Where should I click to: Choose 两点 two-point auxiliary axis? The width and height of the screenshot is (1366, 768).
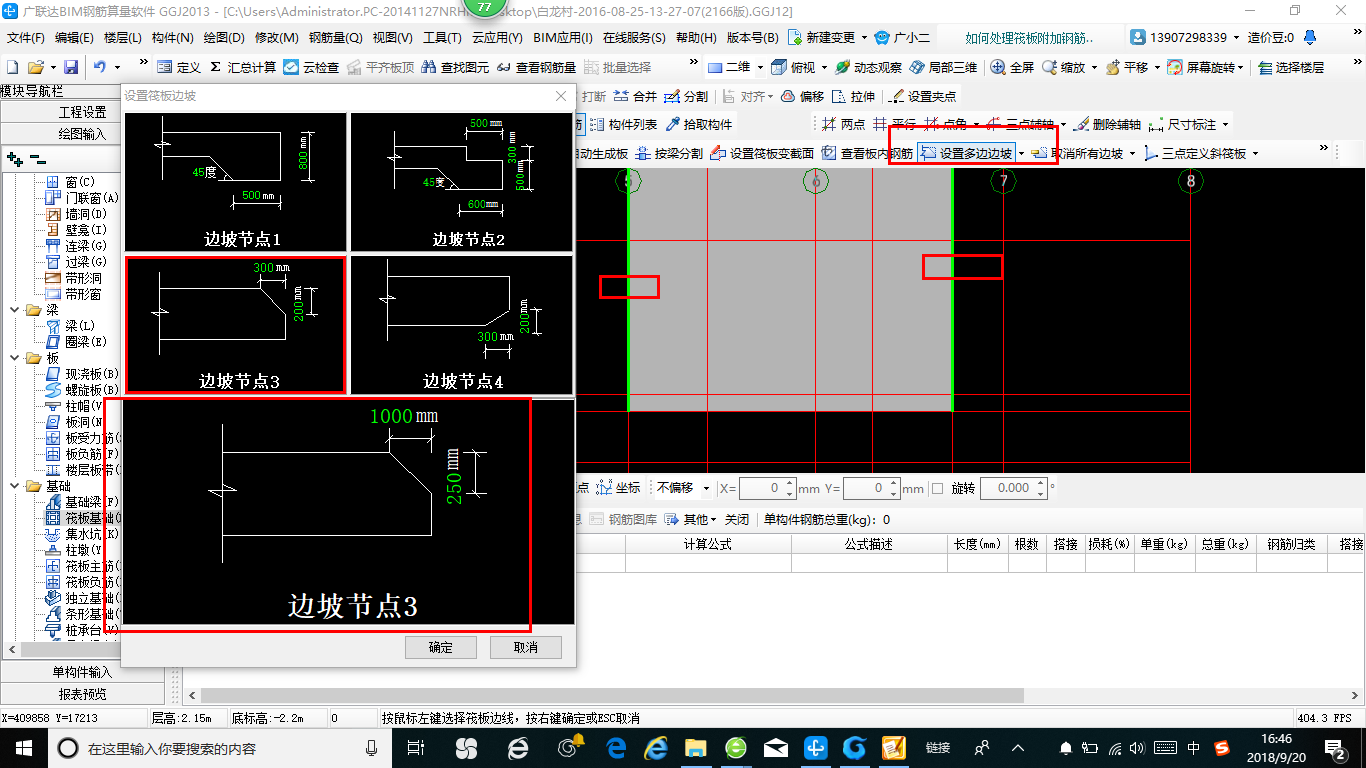[843, 124]
